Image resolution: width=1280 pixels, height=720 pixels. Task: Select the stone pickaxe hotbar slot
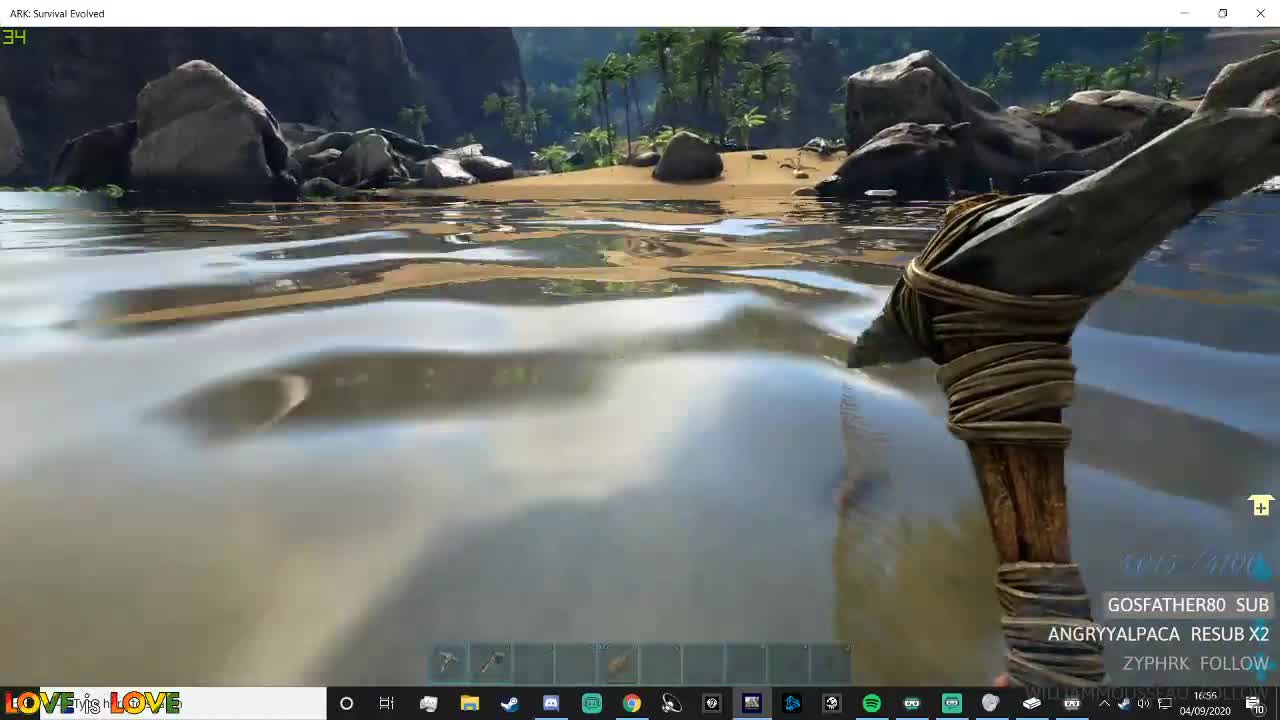click(449, 662)
